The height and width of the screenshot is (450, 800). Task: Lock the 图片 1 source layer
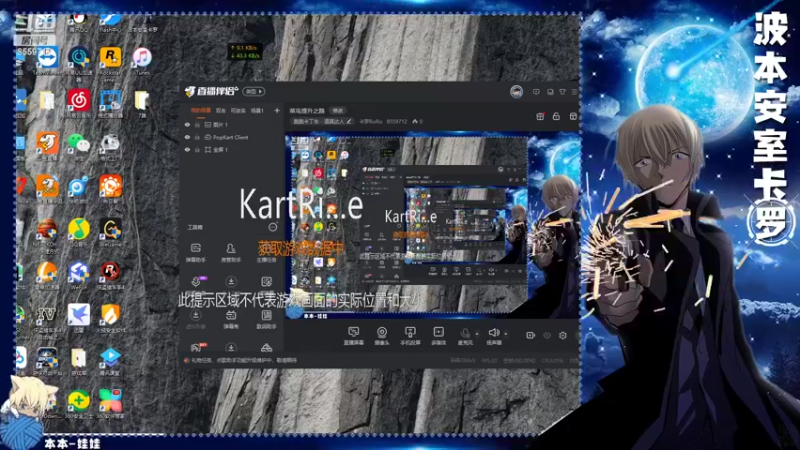click(197, 124)
